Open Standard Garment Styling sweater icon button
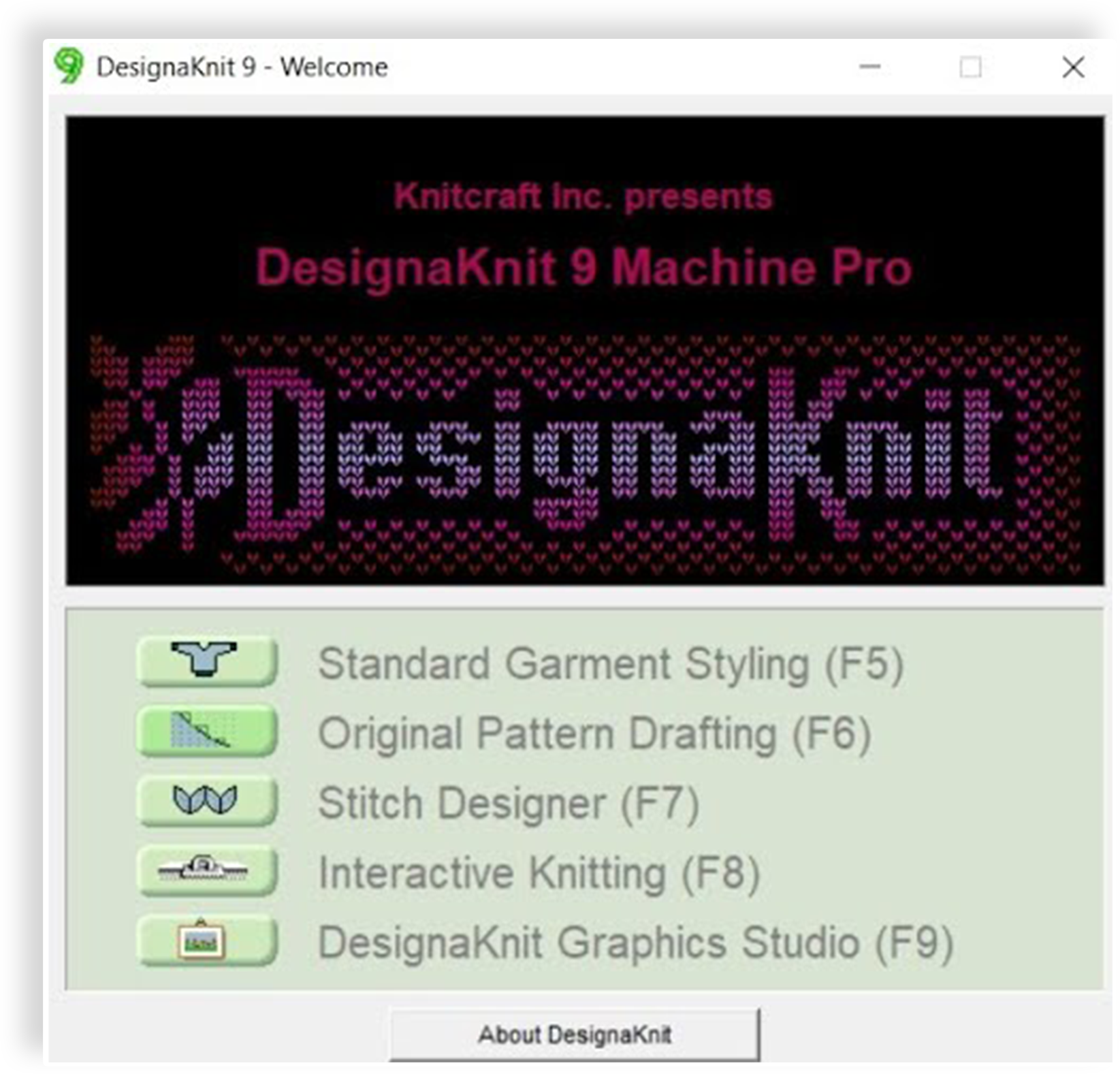This screenshot has height=1074, width=1120. pos(207,661)
